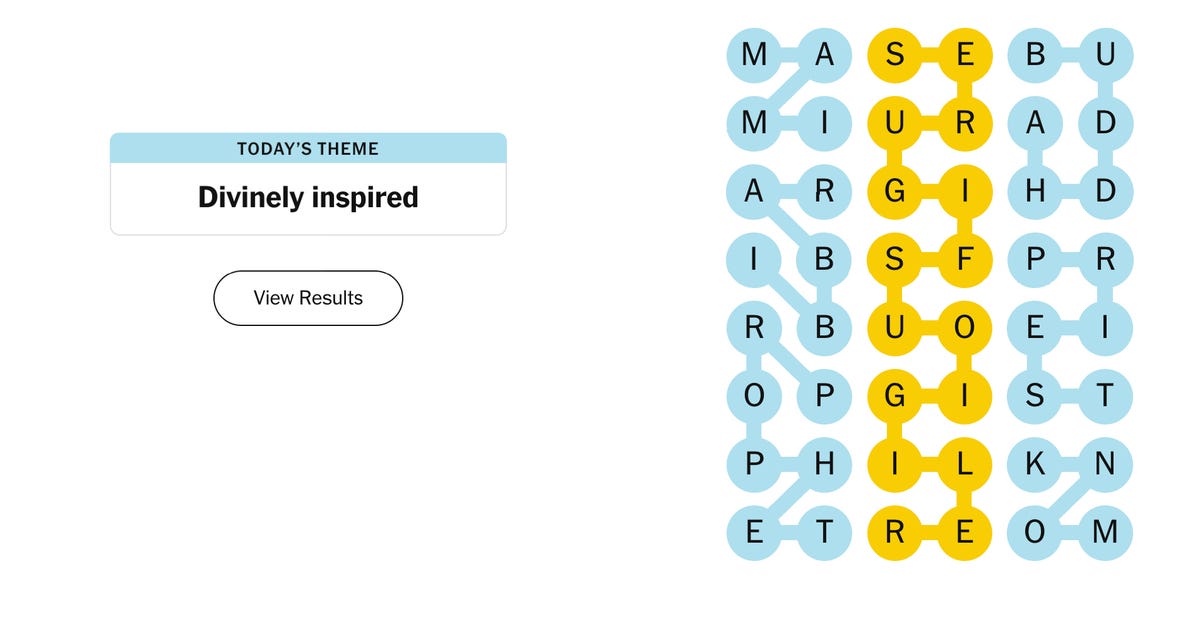Select the O tile in MONK
Viewport: 1200px width, 621px height.
[1035, 532]
